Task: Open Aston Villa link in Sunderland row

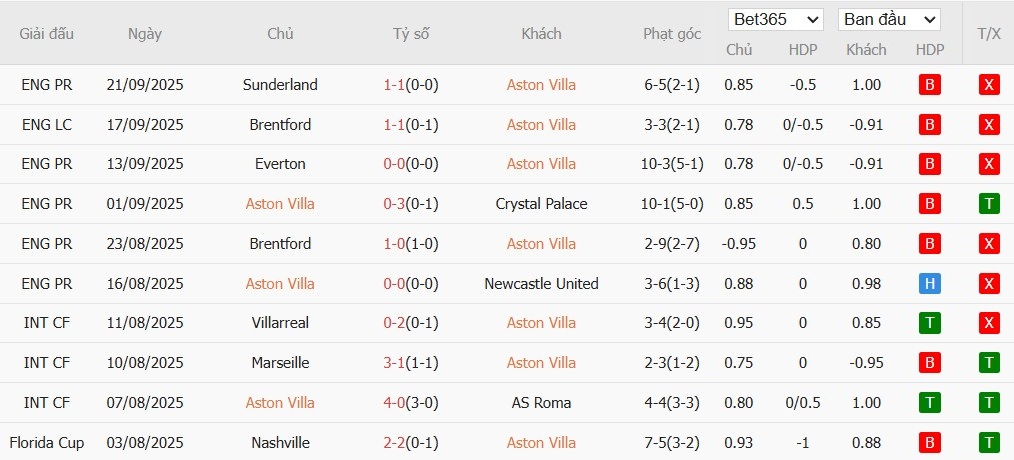Action: coord(541,85)
